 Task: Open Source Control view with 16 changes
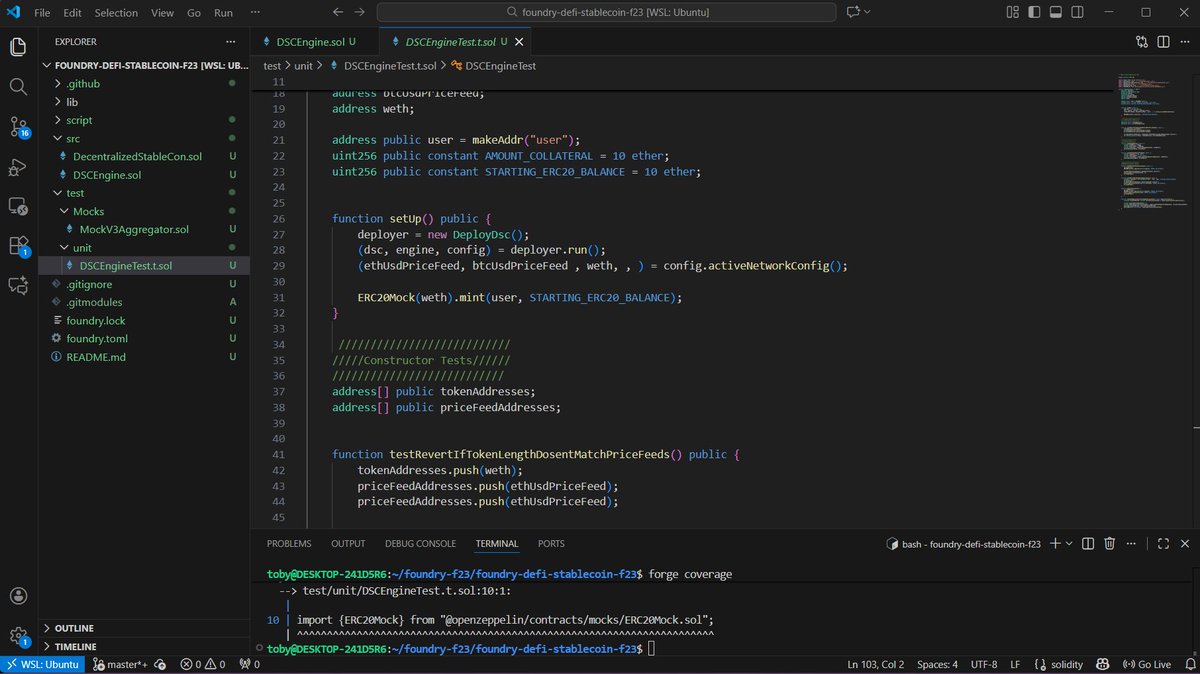tap(19, 127)
